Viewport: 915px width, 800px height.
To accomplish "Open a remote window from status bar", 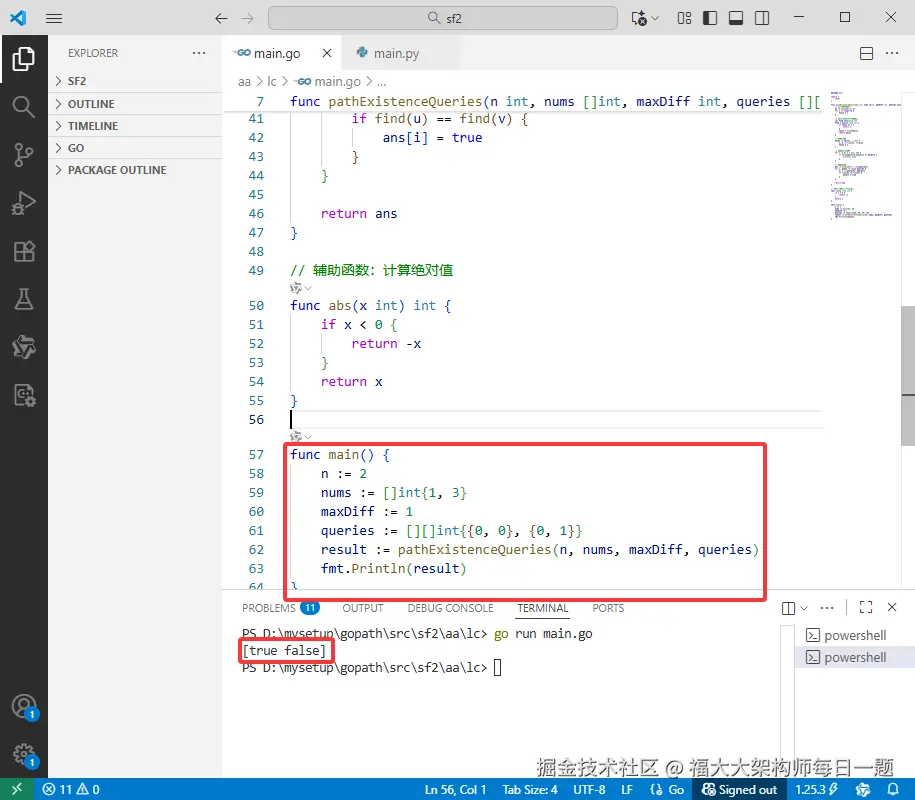I will [x=17, y=789].
